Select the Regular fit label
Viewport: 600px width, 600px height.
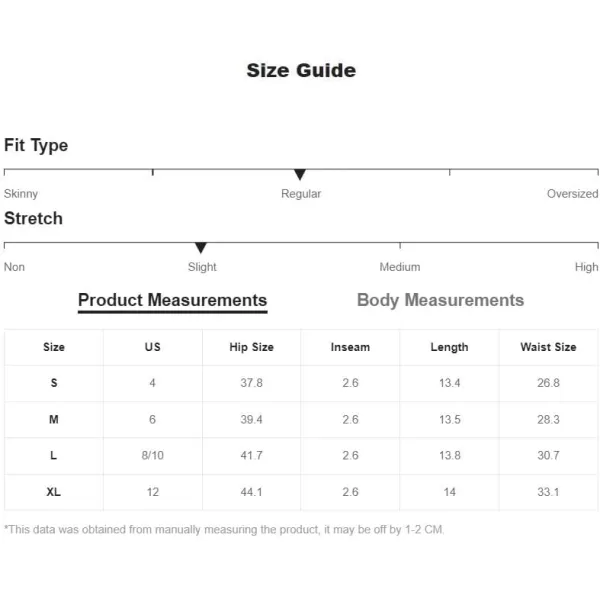click(301, 194)
